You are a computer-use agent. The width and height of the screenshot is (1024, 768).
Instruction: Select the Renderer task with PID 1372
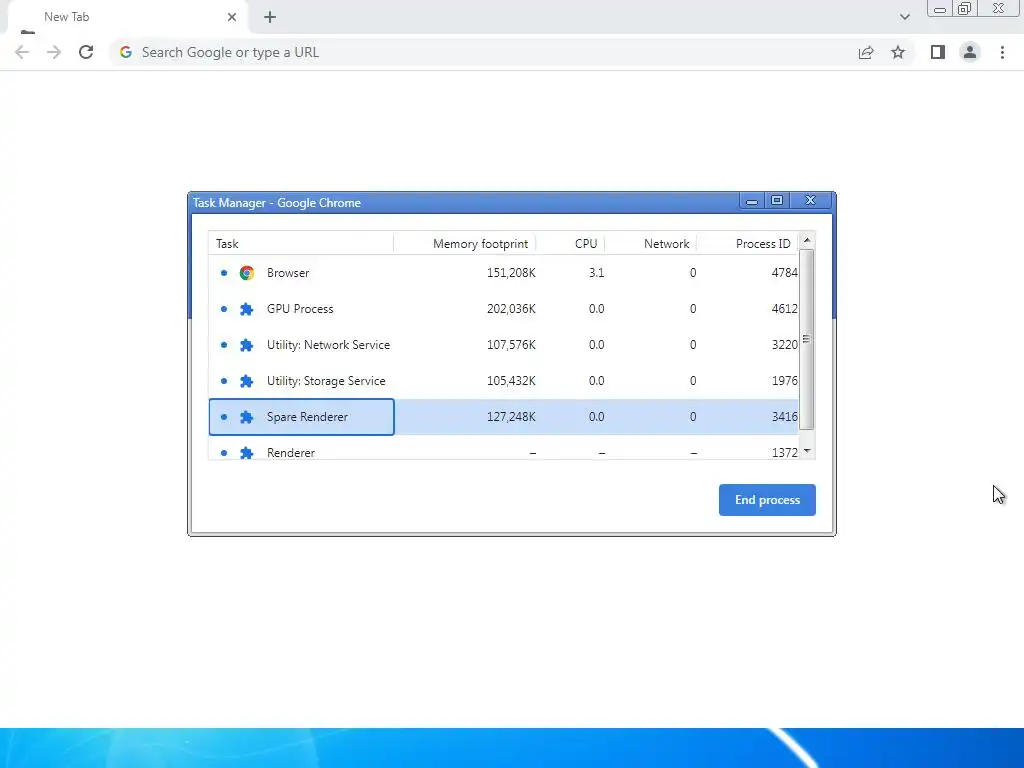pos(504,451)
